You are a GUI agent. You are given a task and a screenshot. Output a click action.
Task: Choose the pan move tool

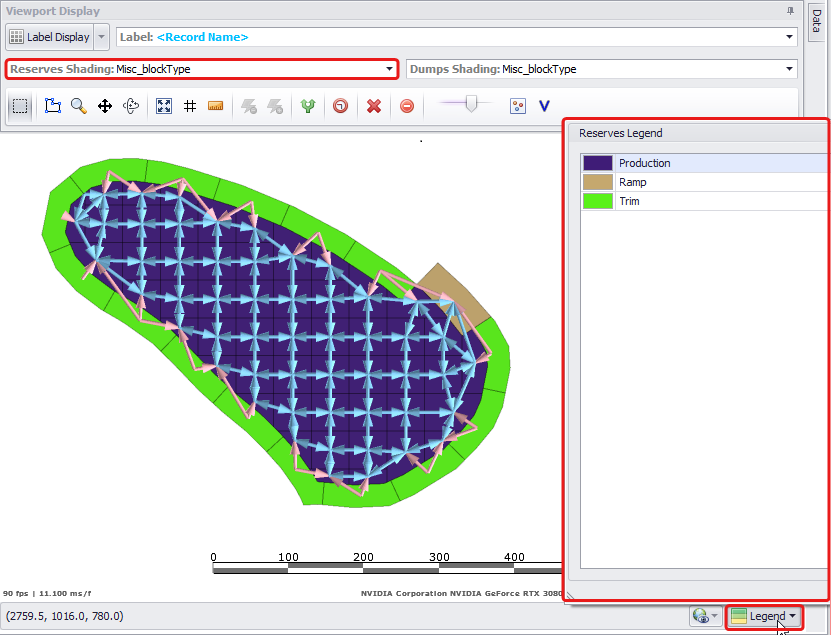click(x=104, y=106)
